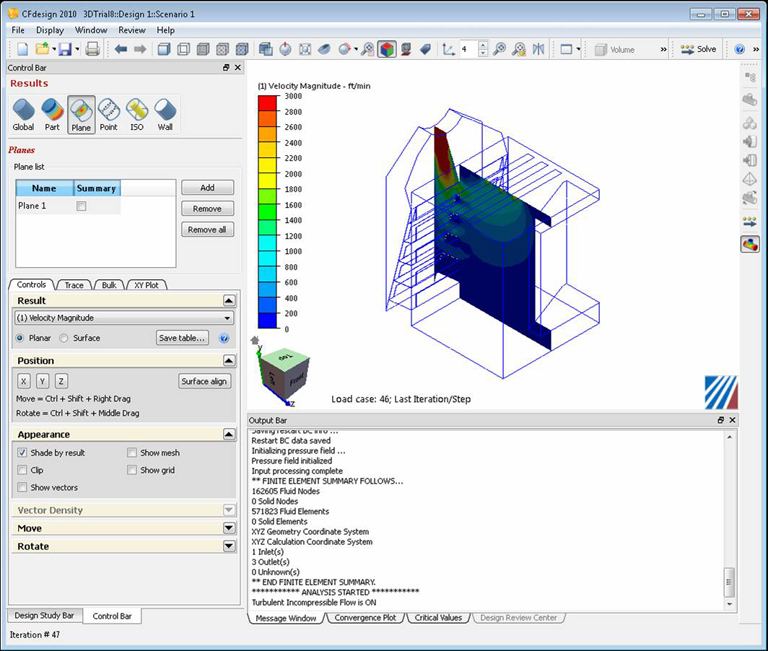
Task: Click the Save disk toolbar icon
Action: tap(65, 49)
